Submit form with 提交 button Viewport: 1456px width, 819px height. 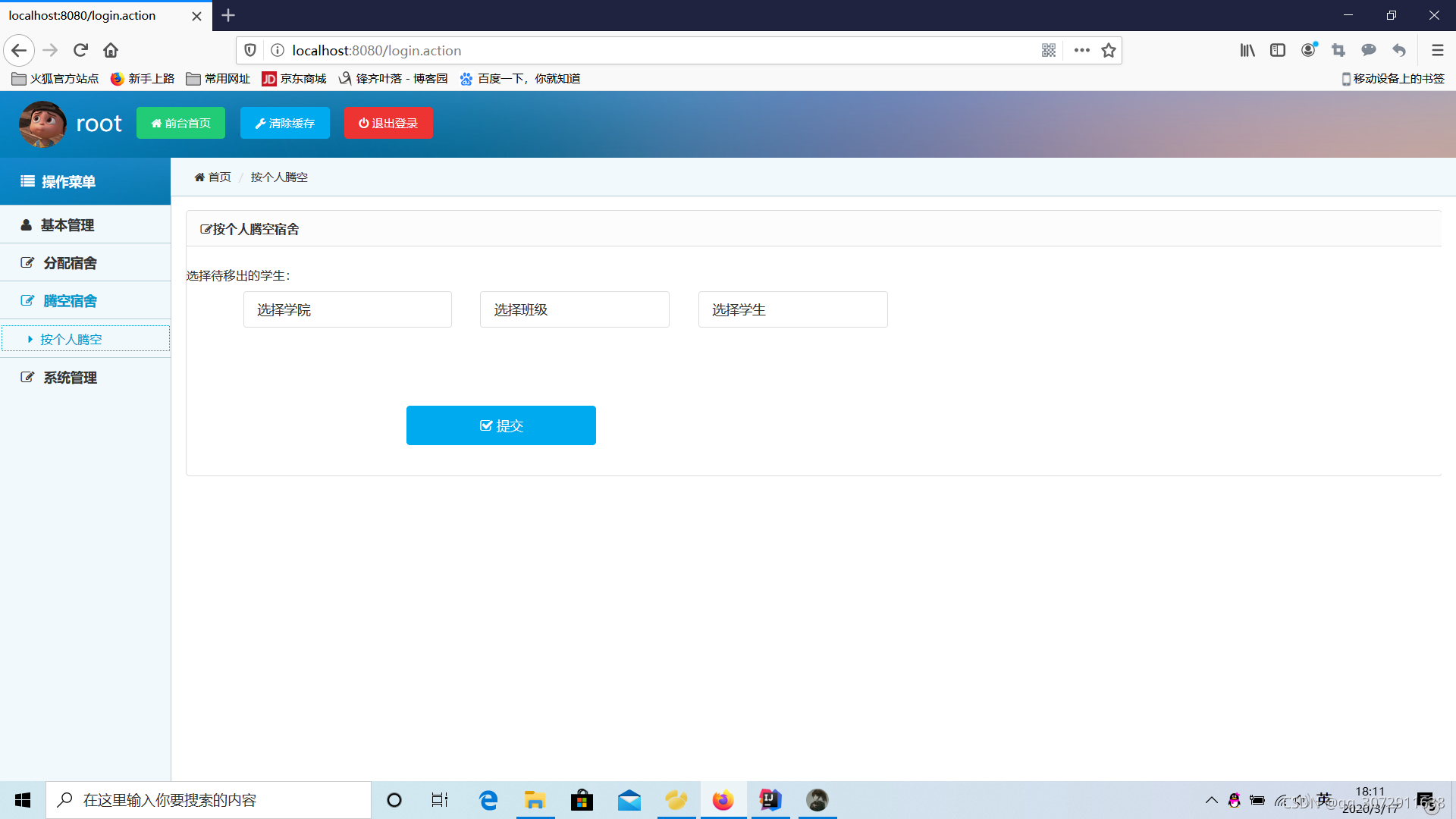pyautogui.click(x=500, y=425)
